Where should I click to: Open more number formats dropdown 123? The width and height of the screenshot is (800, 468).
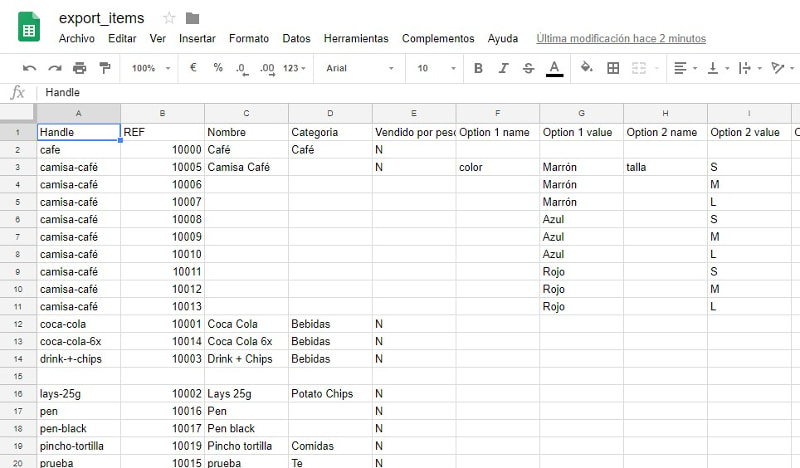(x=294, y=68)
